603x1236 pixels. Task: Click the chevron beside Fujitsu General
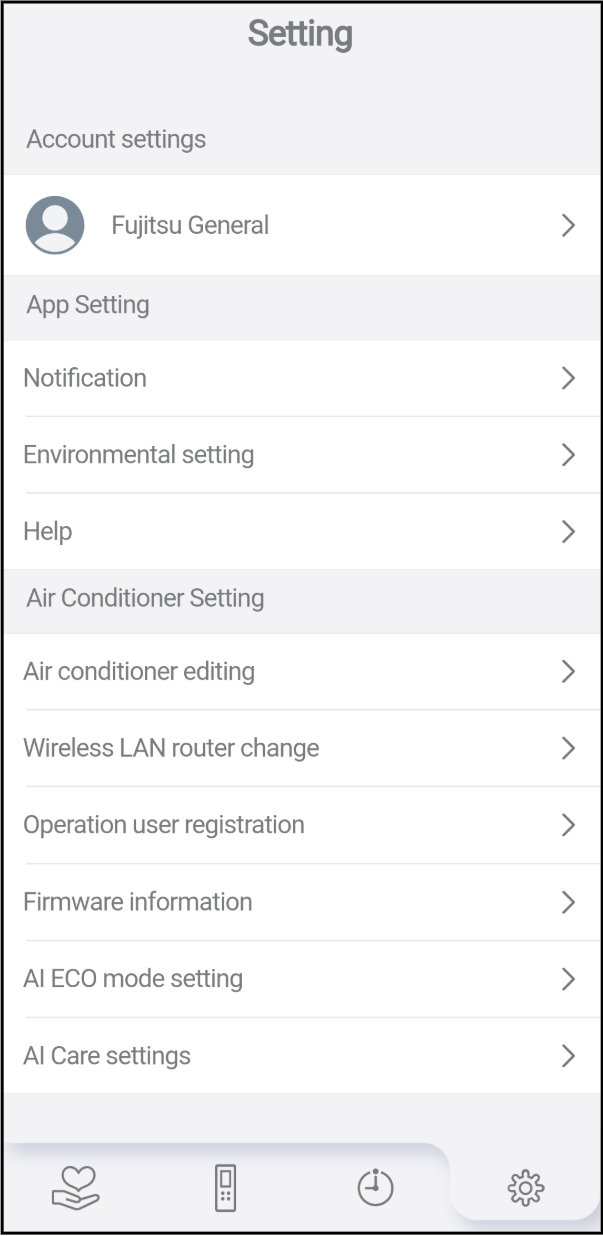(x=568, y=226)
